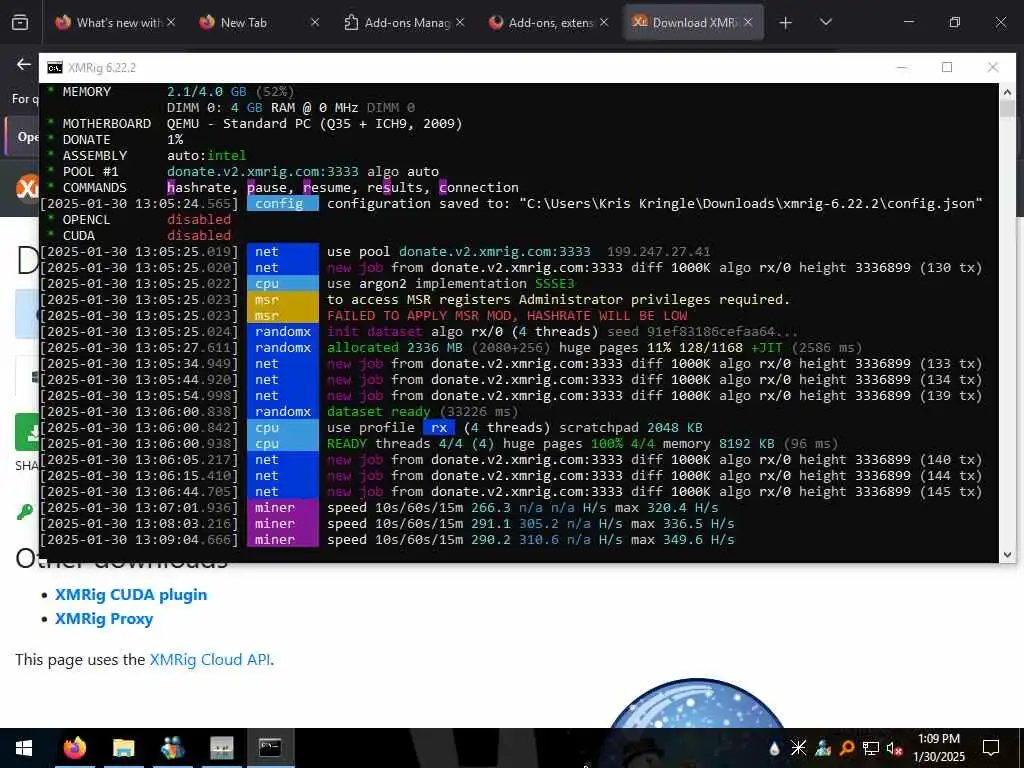This screenshot has height=768, width=1024.
Task: Expand the list all tabs chevron
Action: [825, 23]
